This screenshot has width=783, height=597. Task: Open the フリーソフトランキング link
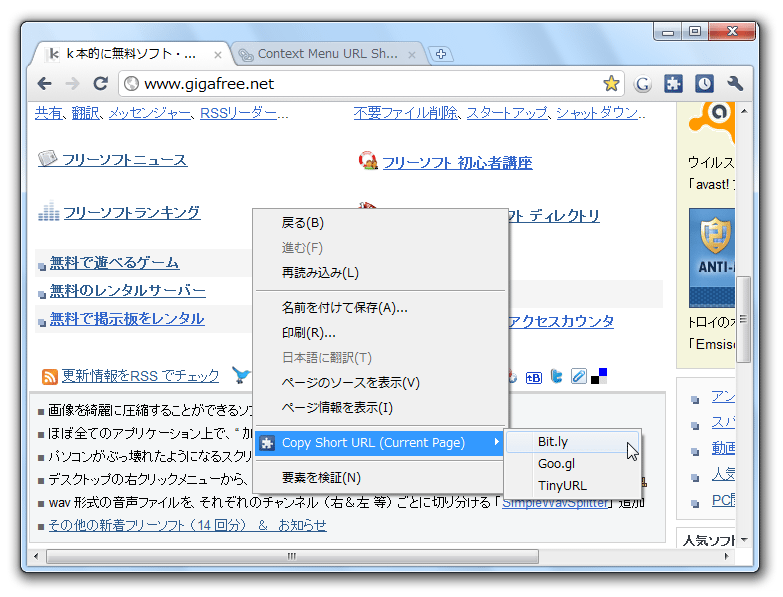[x=132, y=213]
